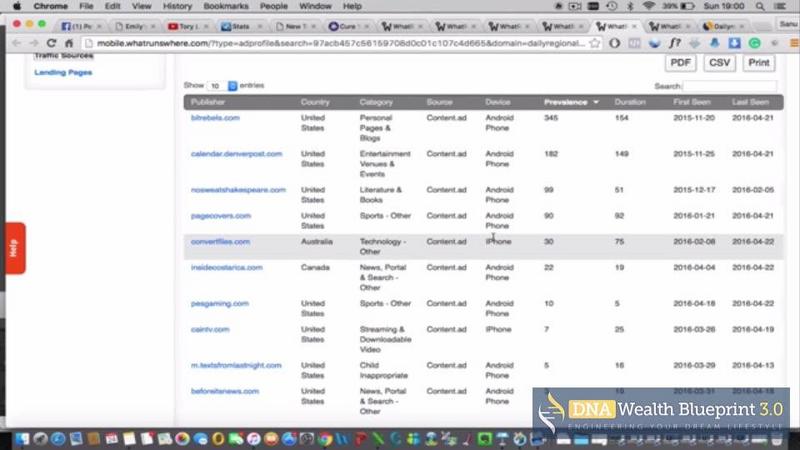800x450 pixels.
Task: Open the Show entries count dropdown
Action: pyautogui.click(x=222, y=86)
